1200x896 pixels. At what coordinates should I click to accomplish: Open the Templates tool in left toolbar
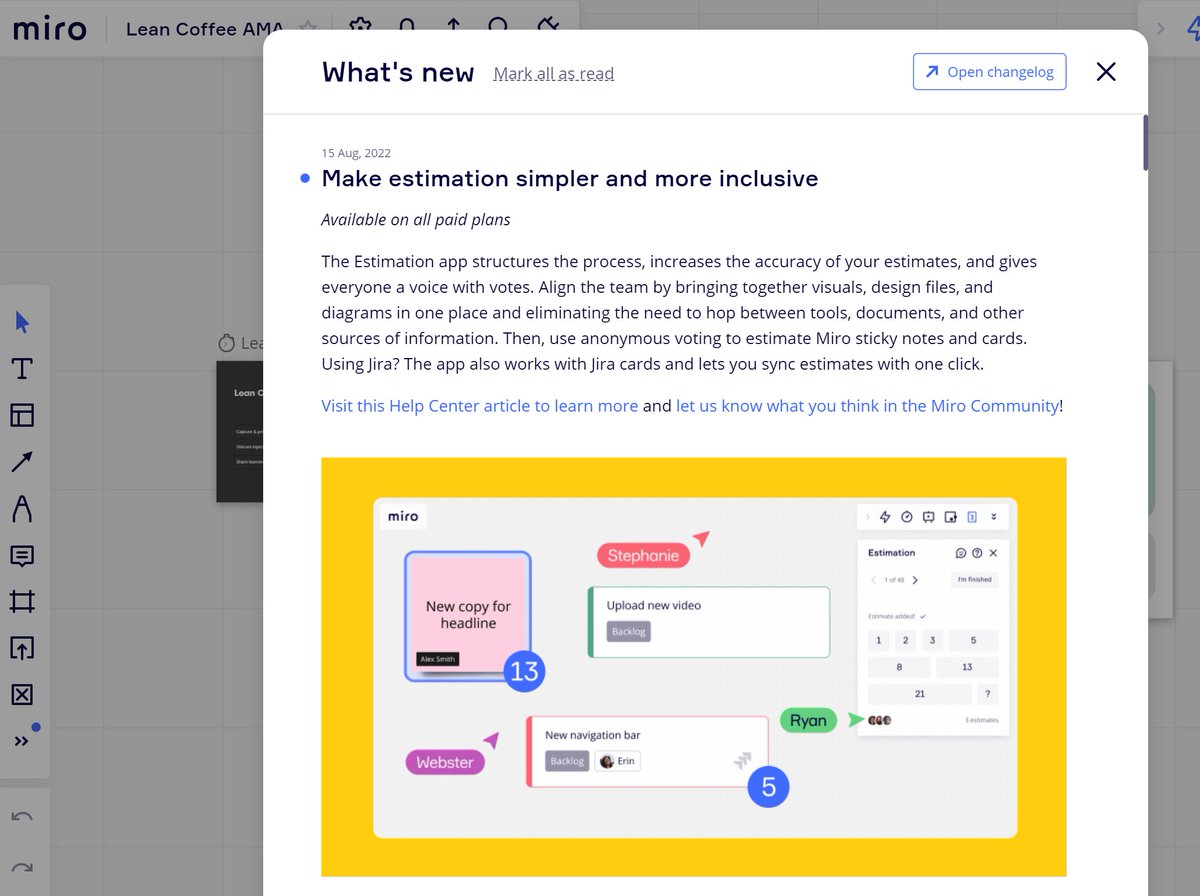[x=22, y=415]
